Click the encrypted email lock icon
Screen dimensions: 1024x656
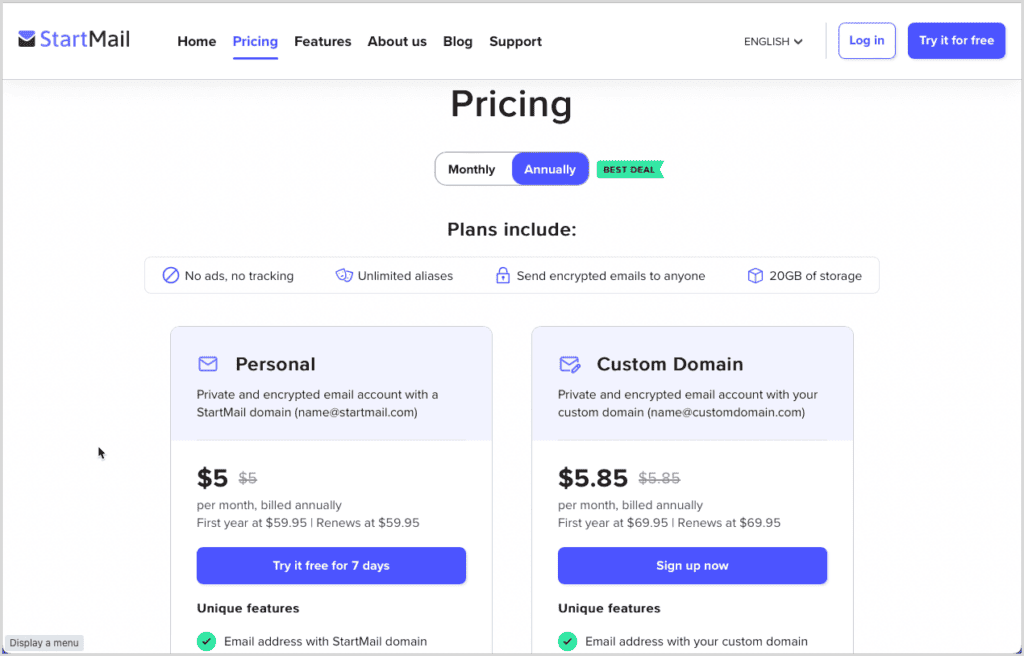[503, 275]
